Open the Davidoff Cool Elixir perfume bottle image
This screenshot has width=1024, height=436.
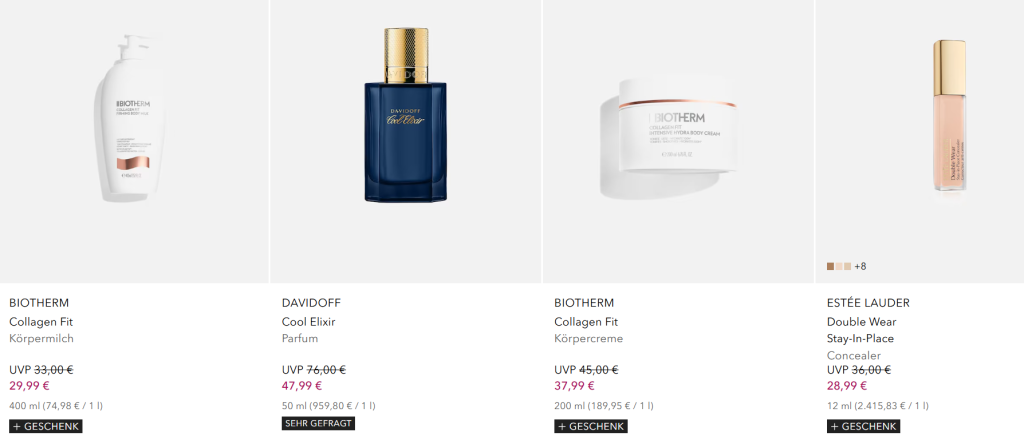point(406,115)
